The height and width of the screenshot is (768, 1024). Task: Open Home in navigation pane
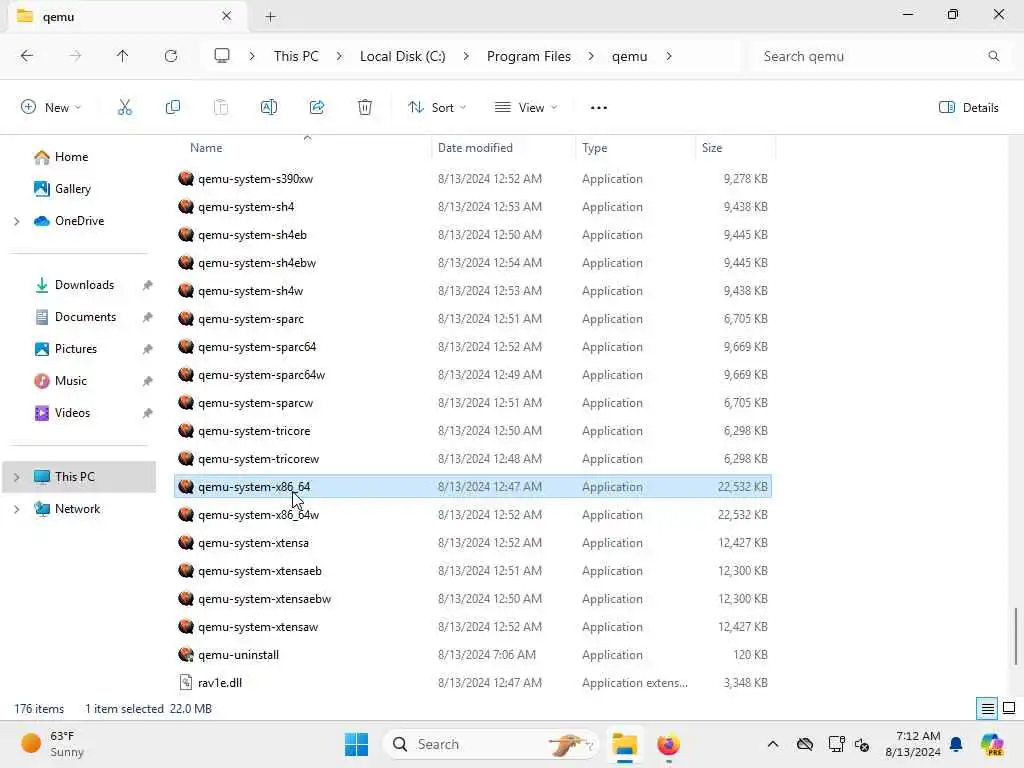(71, 157)
